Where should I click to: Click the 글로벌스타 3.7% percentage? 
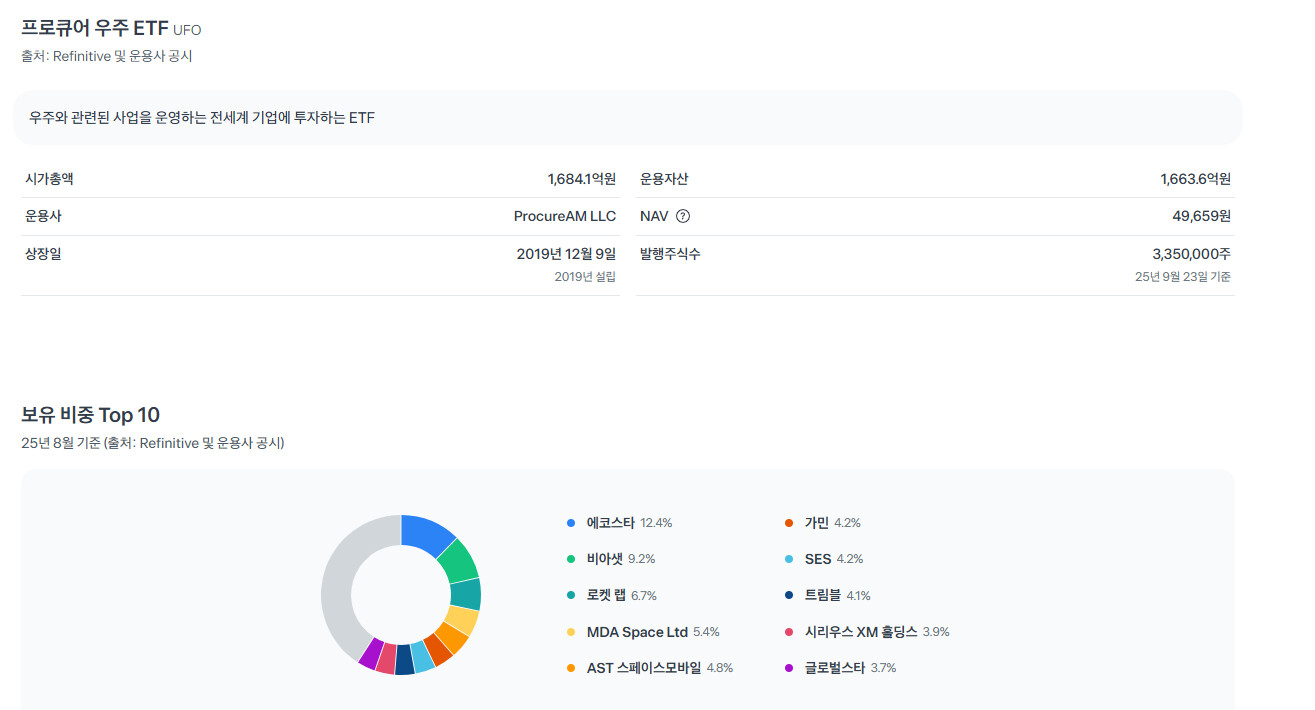(x=883, y=668)
